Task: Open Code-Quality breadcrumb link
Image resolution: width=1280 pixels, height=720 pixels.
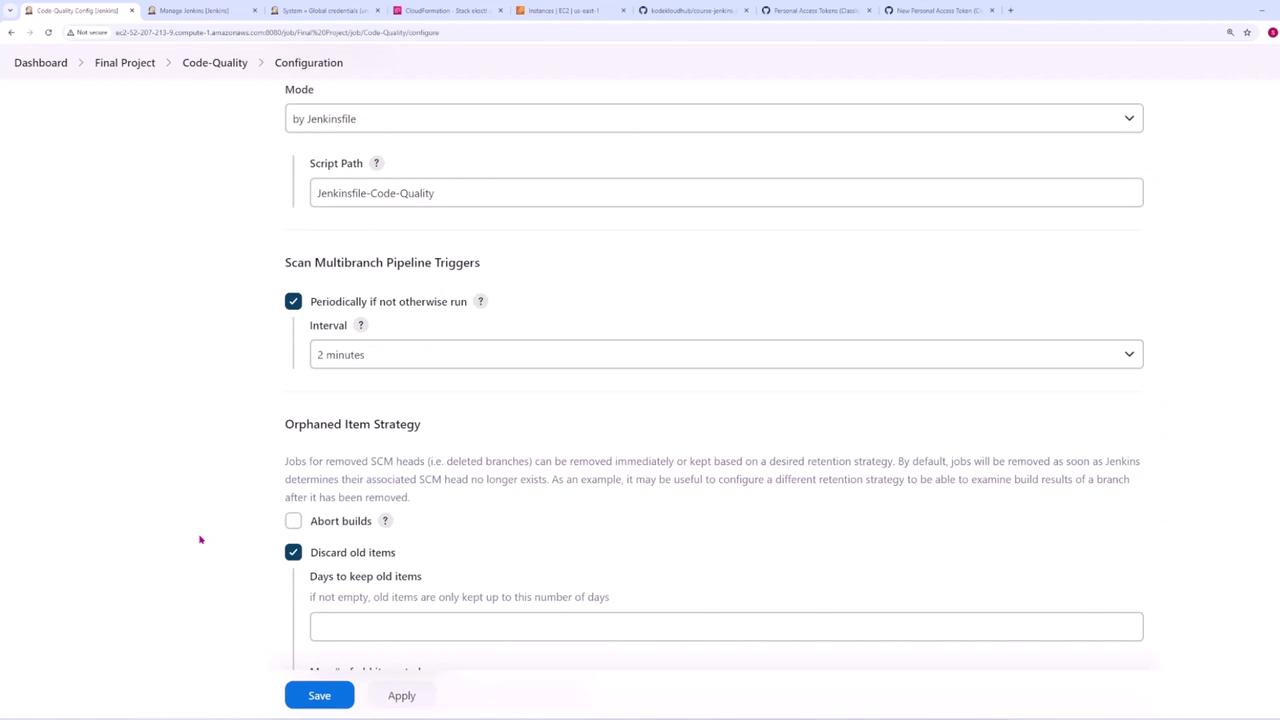Action: pyautogui.click(x=215, y=62)
